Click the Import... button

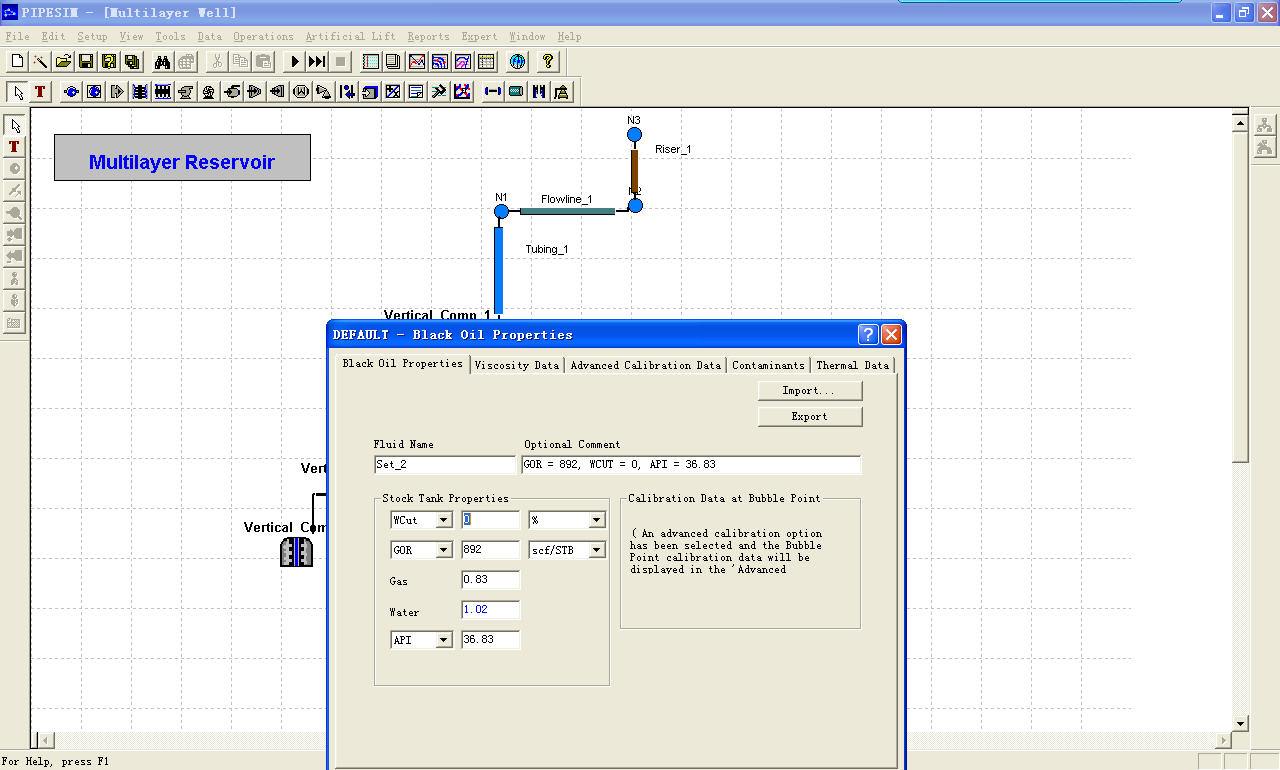tap(810, 390)
